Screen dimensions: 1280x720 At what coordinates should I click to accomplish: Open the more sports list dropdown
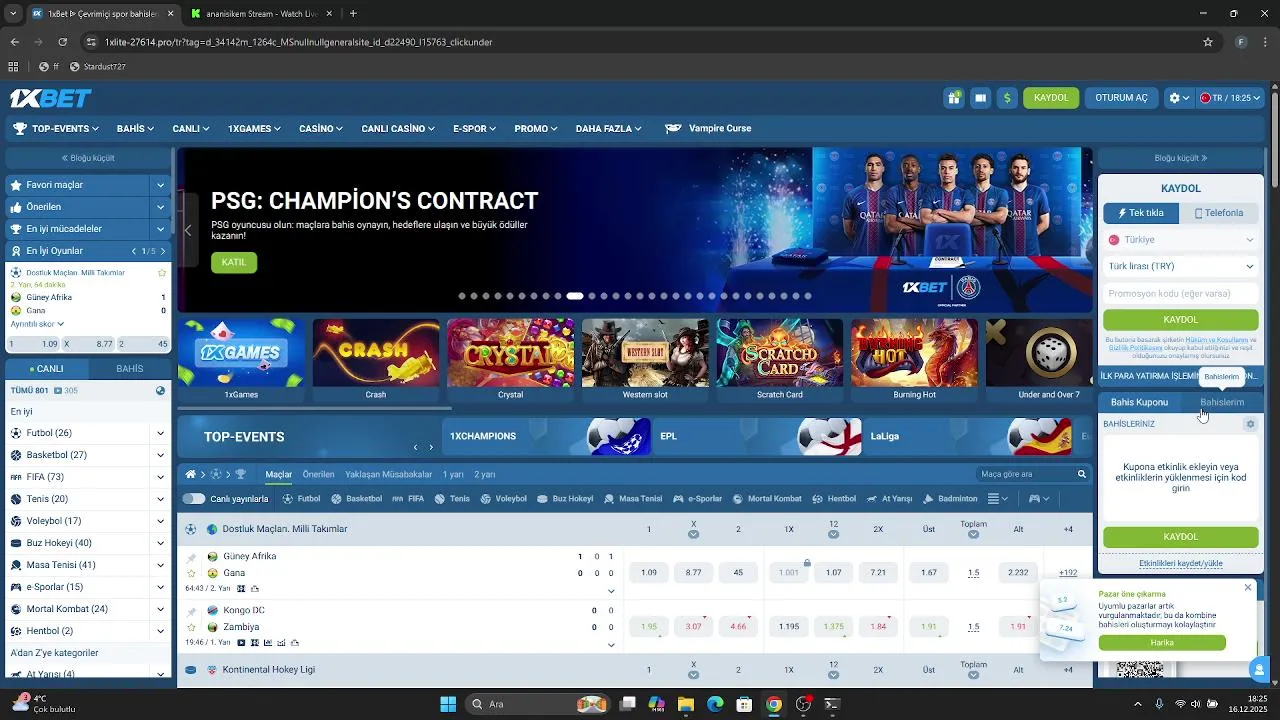(x=998, y=499)
